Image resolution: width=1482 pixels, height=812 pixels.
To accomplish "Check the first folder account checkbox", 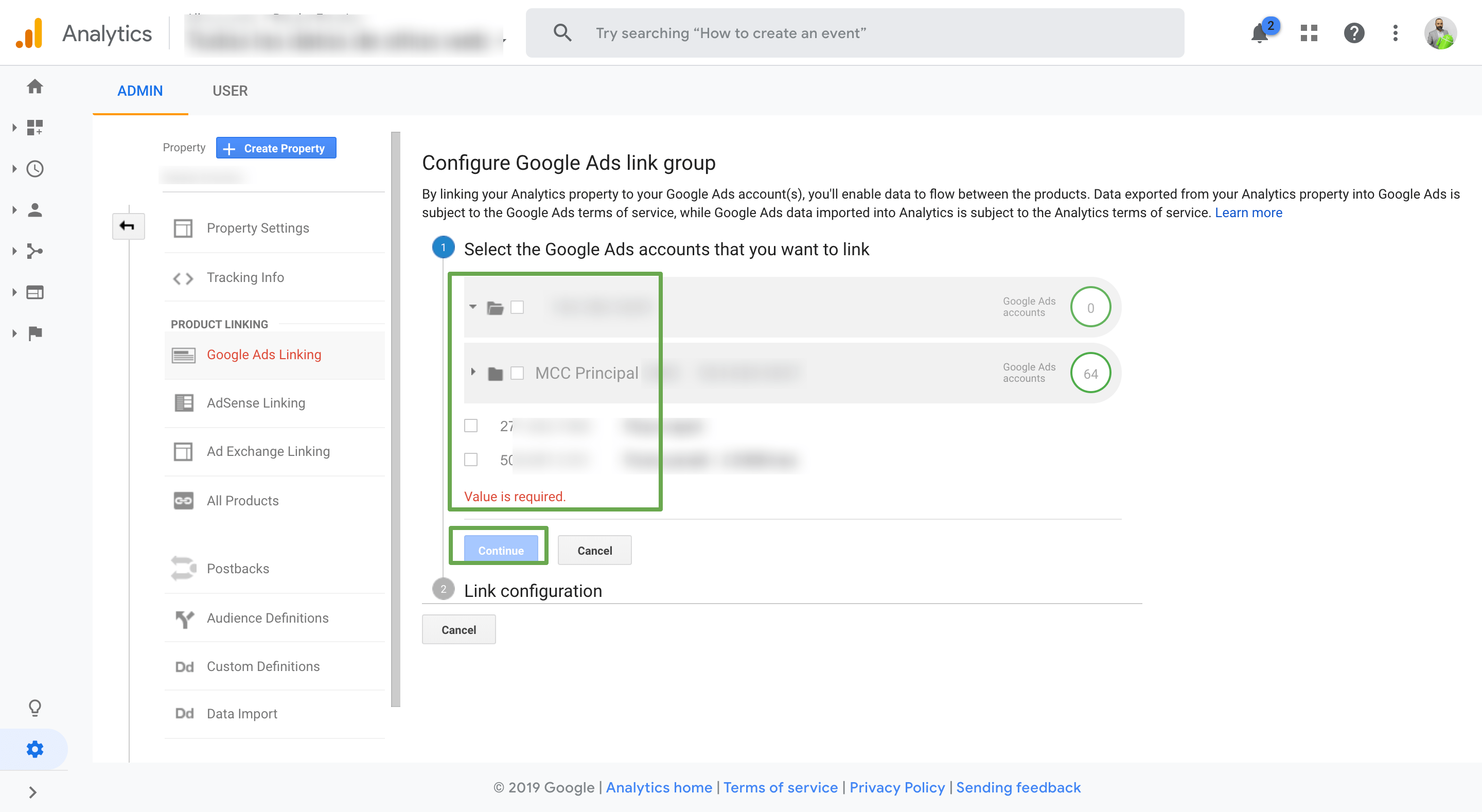I will (517, 307).
